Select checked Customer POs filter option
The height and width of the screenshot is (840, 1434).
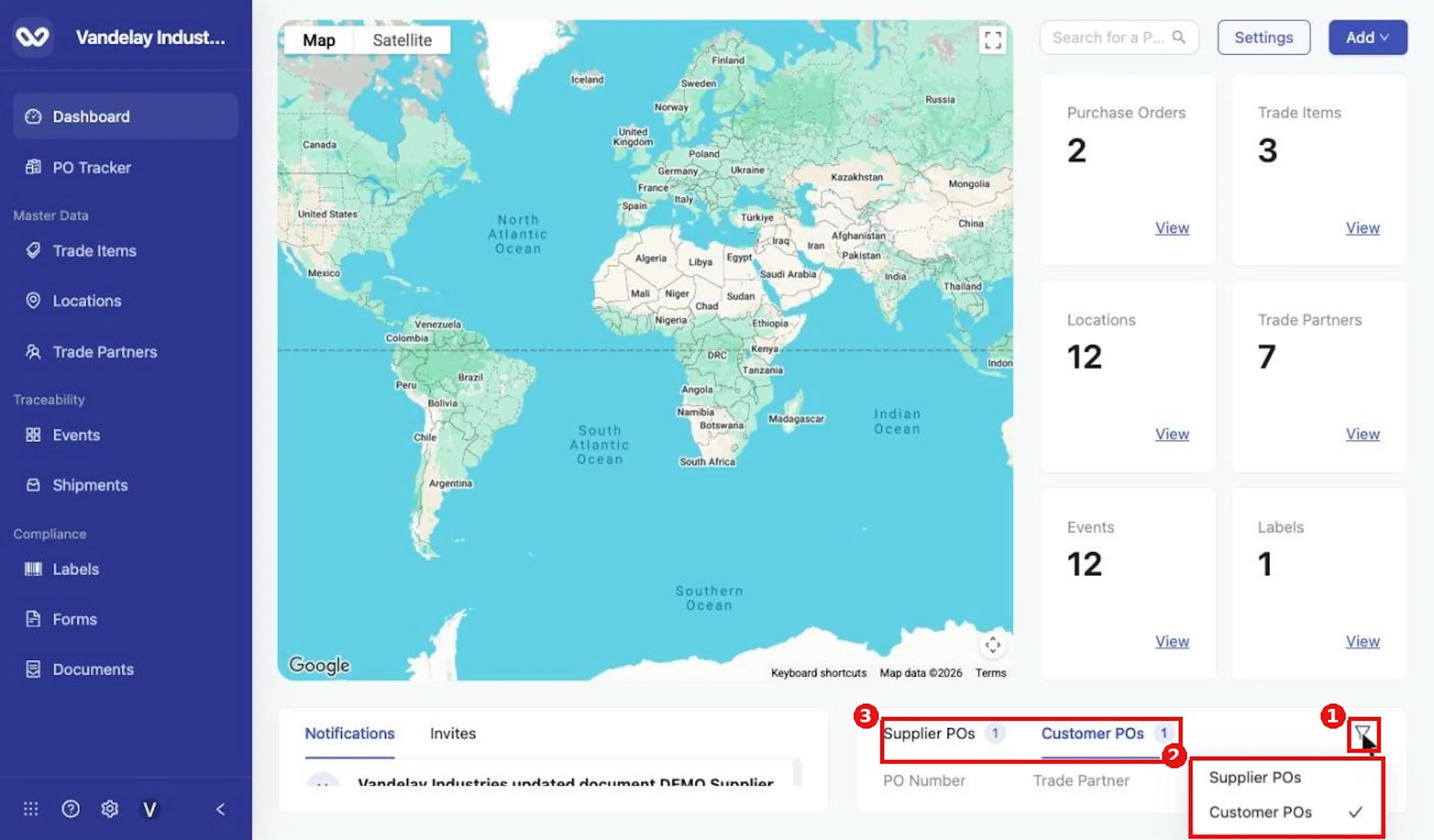click(1286, 812)
